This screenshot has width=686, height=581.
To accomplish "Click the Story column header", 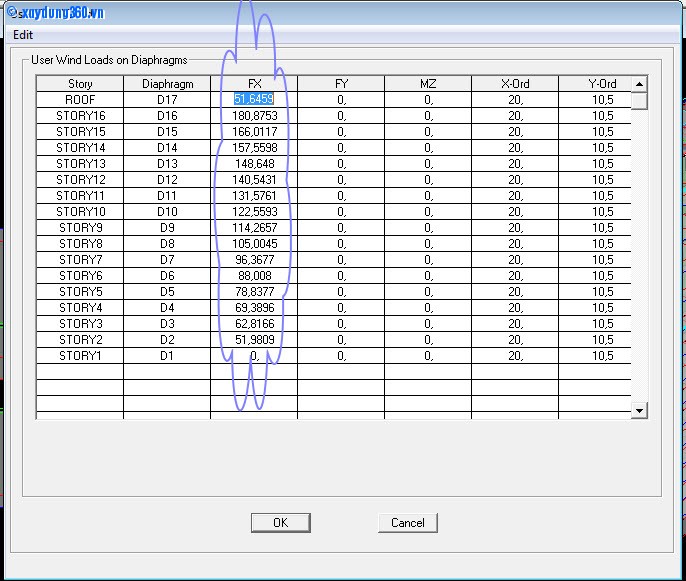I will pos(80,84).
